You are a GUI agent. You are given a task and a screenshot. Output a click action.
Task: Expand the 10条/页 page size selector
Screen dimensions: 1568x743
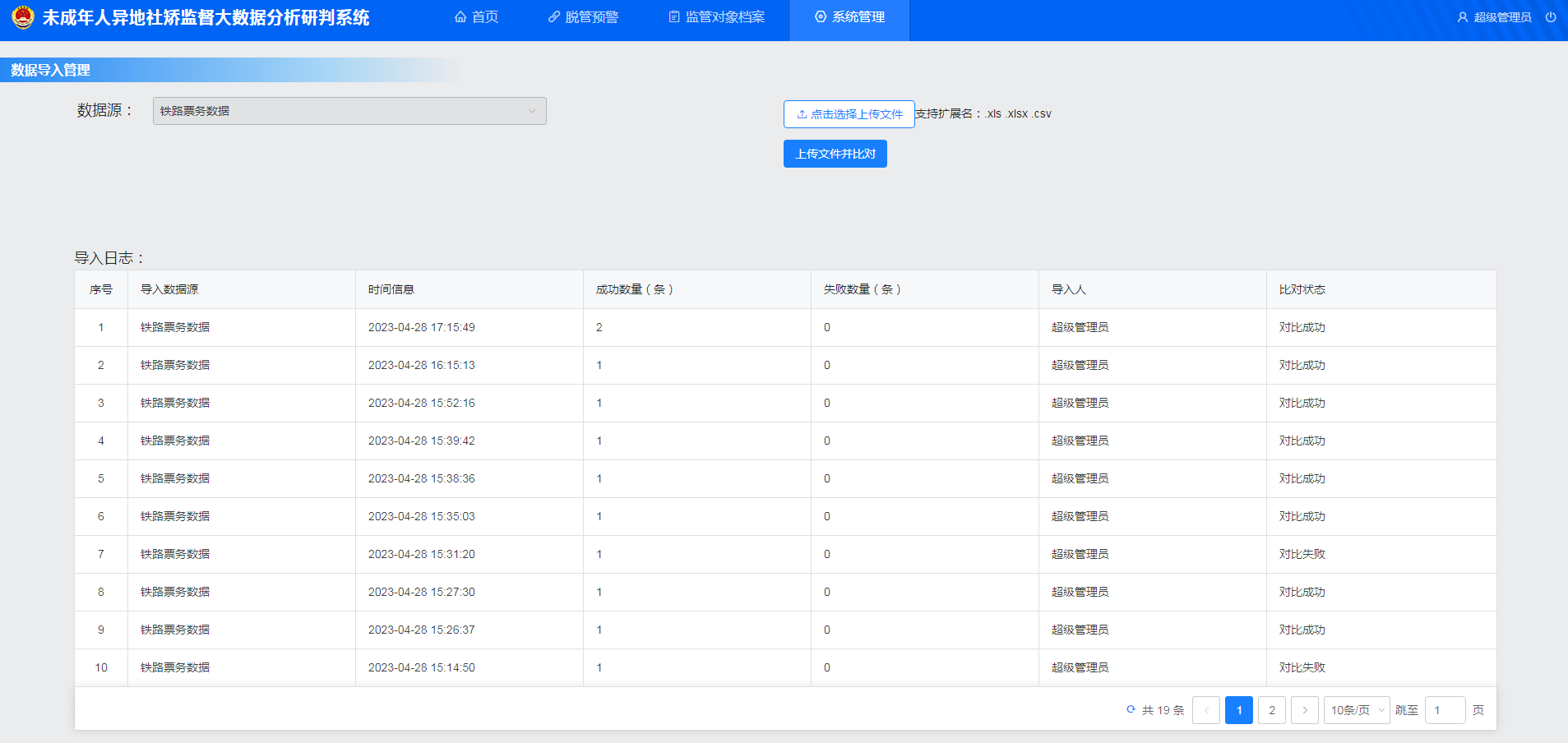pyautogui.click(x=1356, y=710)
